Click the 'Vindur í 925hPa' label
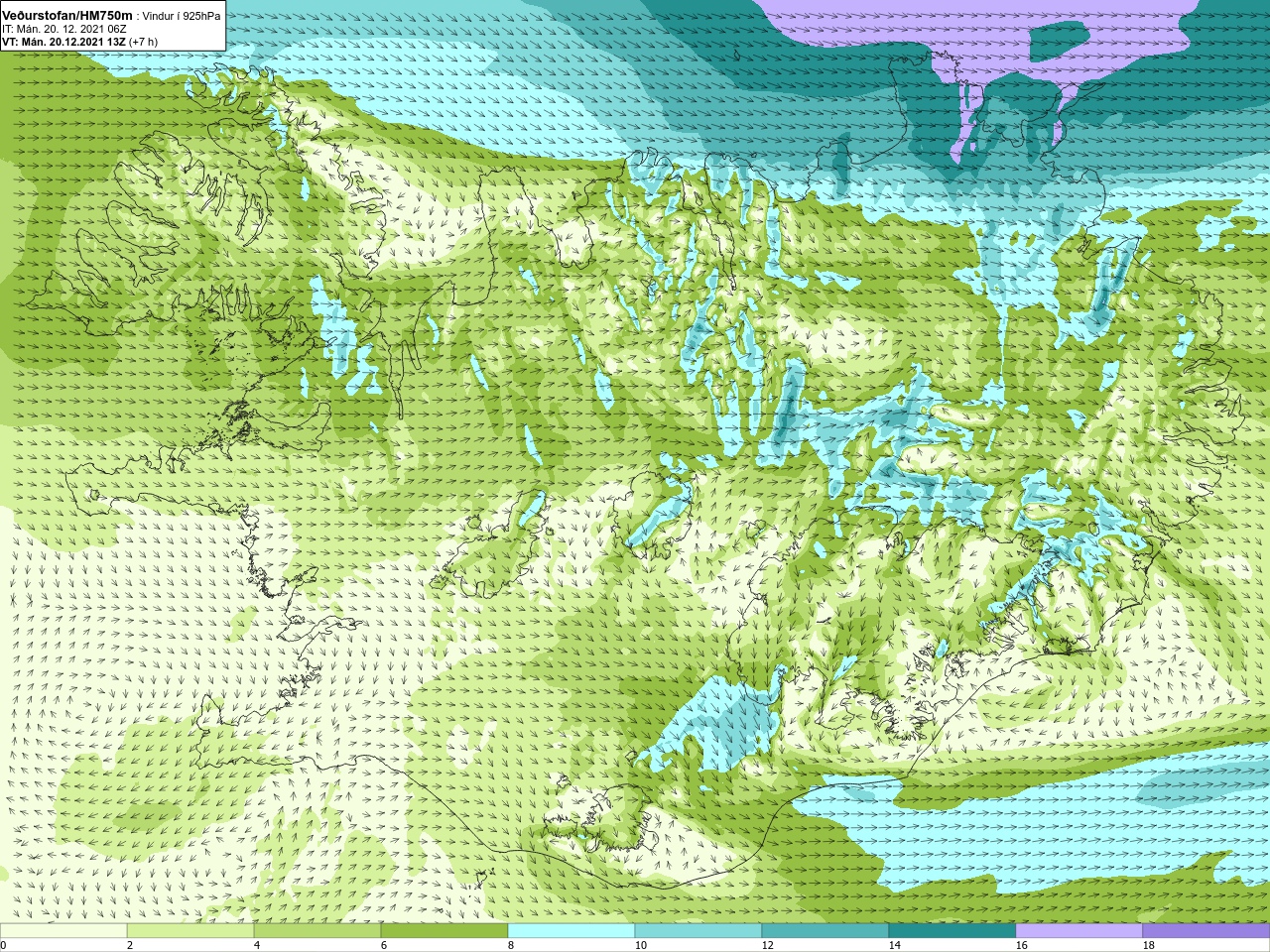1270x952 pixels. tap(182, 16)
